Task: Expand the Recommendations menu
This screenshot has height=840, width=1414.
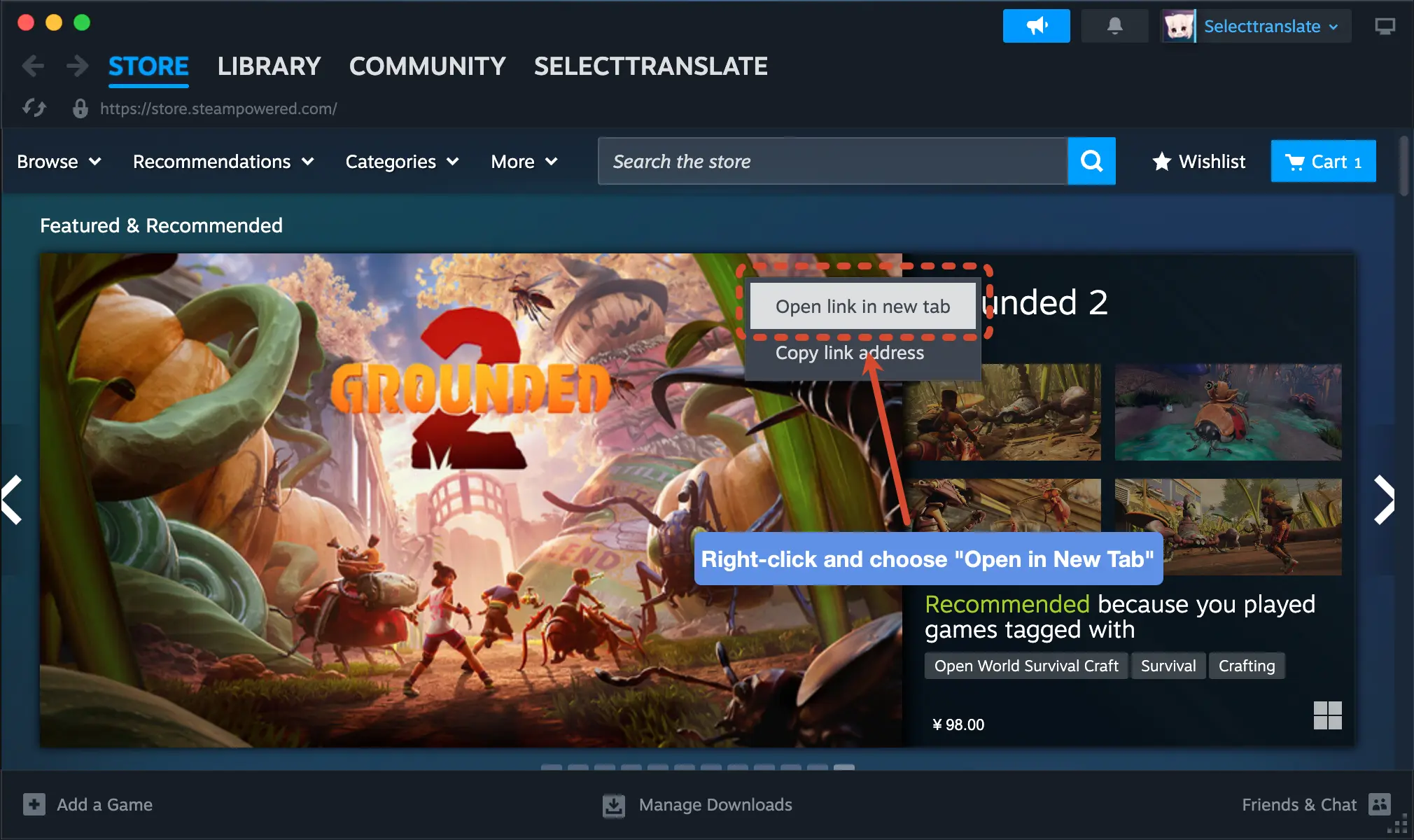Action: pos(223,162)
